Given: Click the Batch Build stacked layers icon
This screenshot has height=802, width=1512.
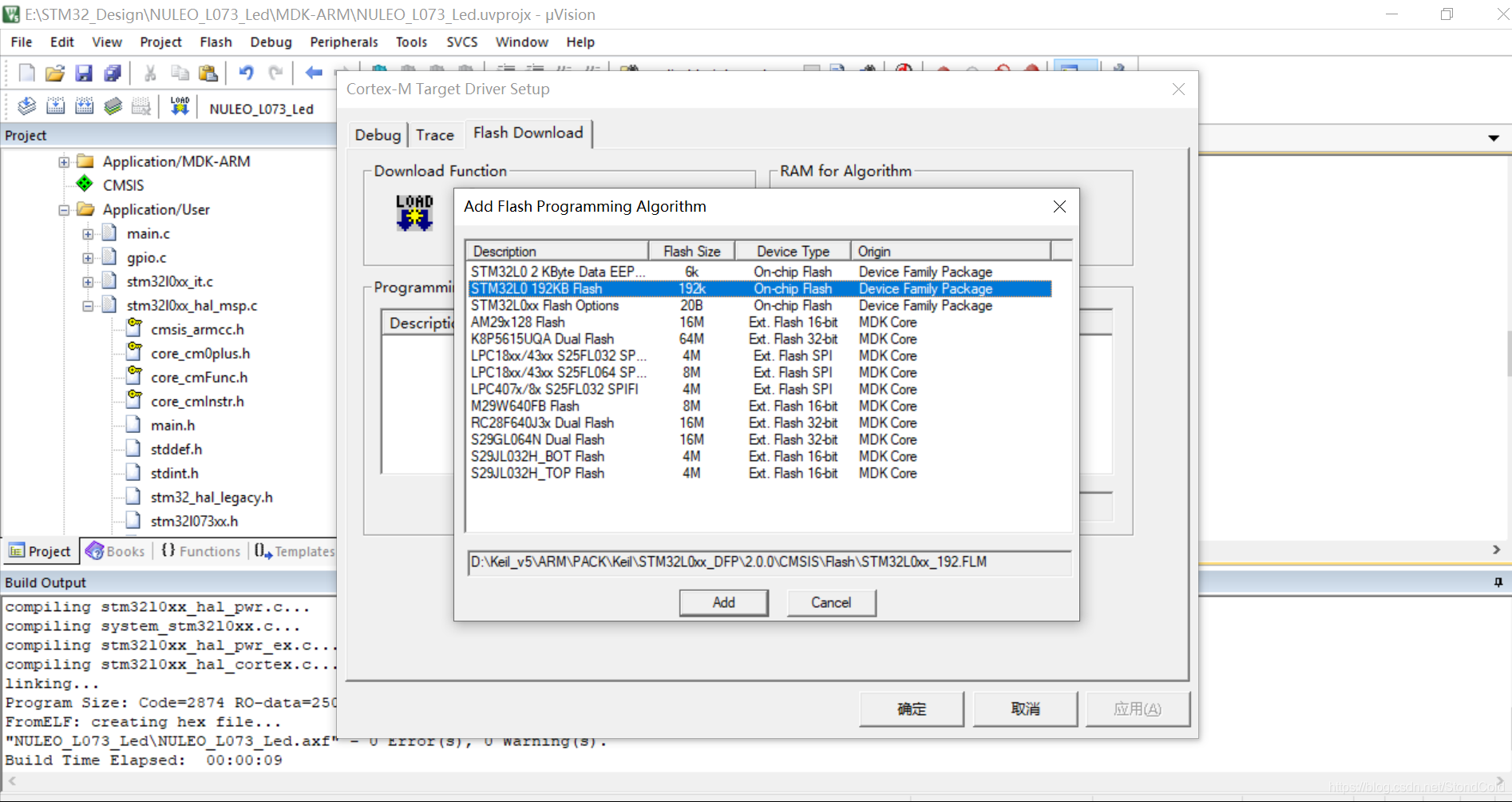Looking at the screenshot, I should click(113, 106).
